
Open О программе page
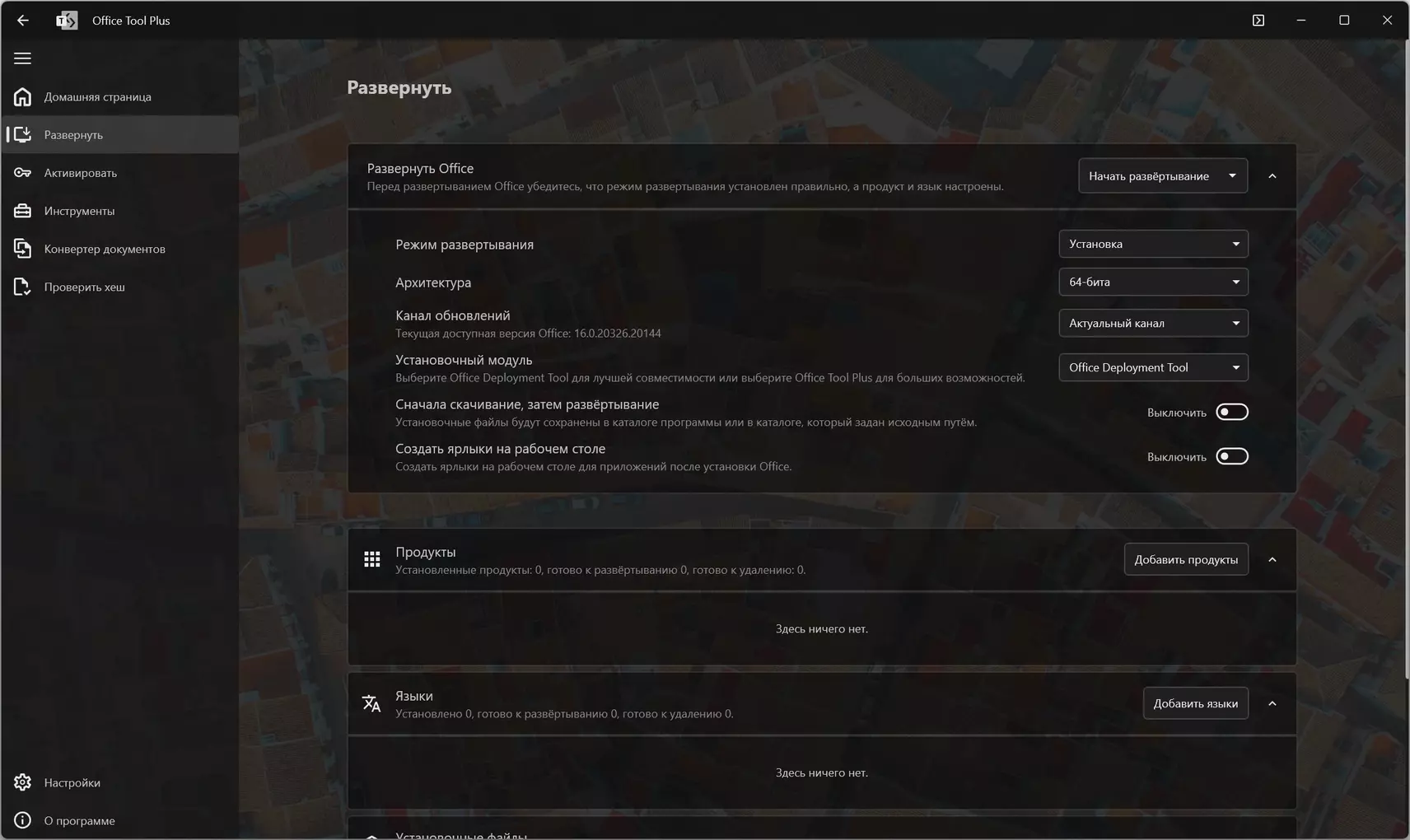pos(120,820)
